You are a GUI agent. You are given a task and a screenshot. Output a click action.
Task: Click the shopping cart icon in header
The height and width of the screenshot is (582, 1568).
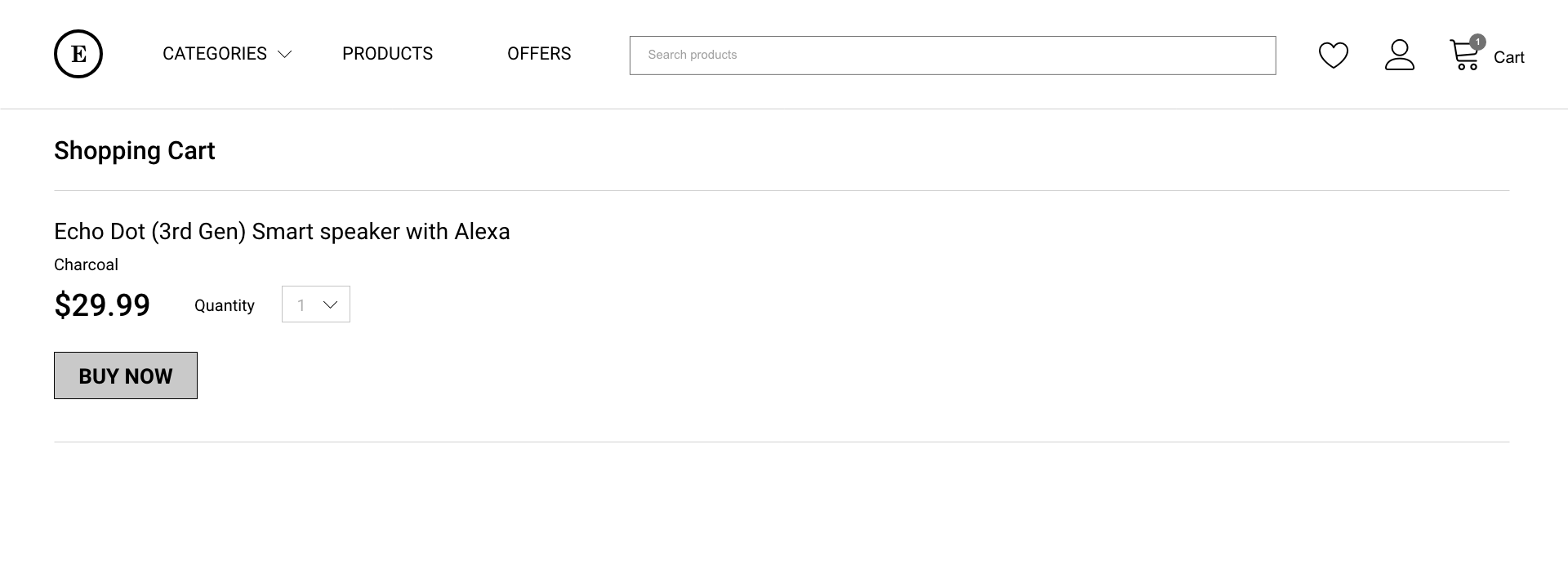pos(1463,56)
